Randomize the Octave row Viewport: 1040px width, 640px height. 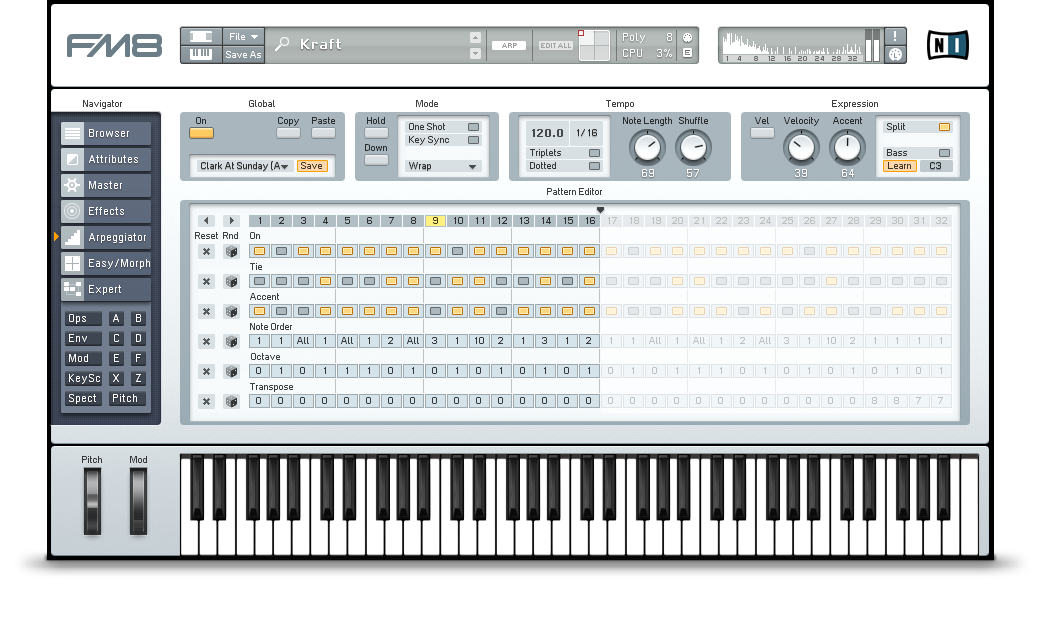pos(231,371)
